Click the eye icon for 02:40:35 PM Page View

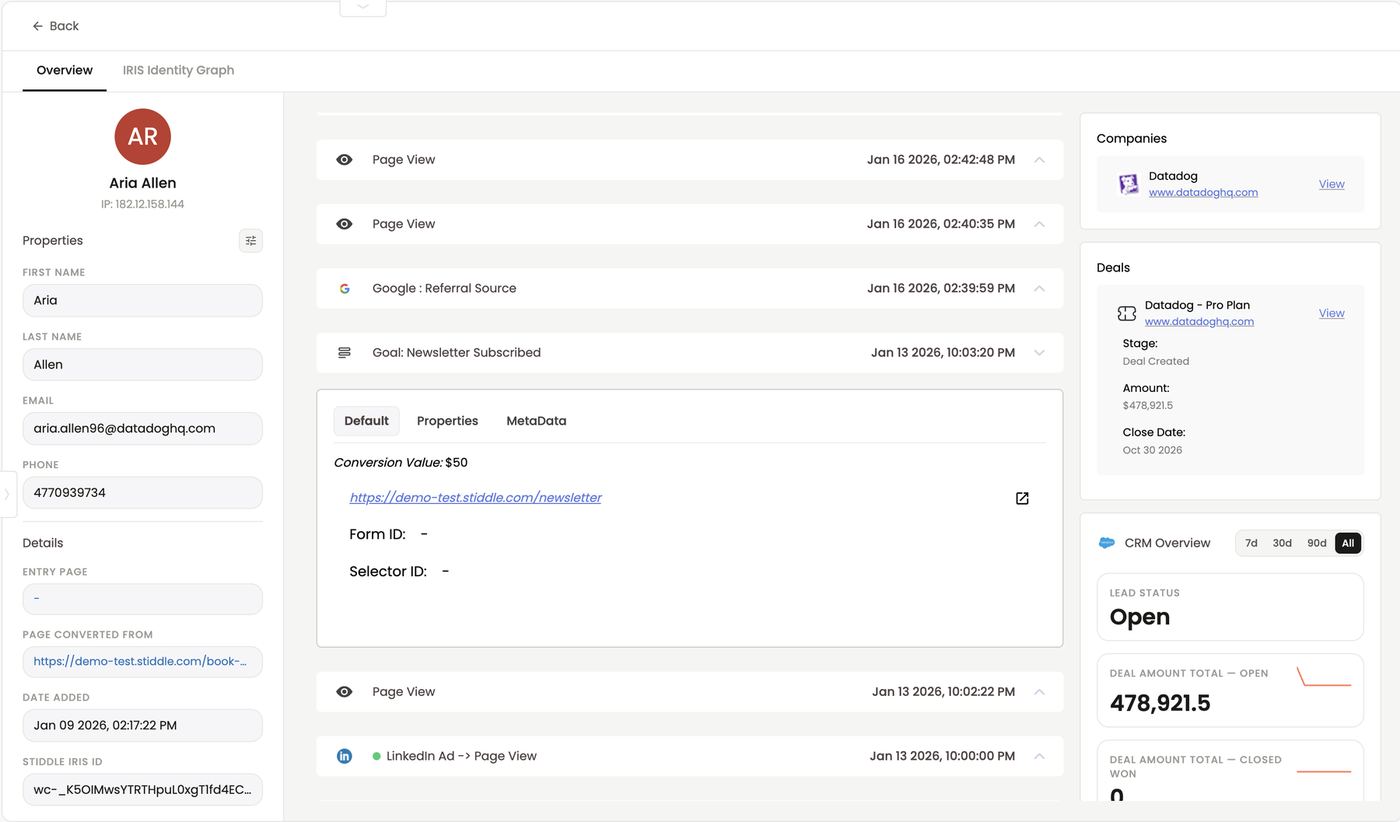344,224
